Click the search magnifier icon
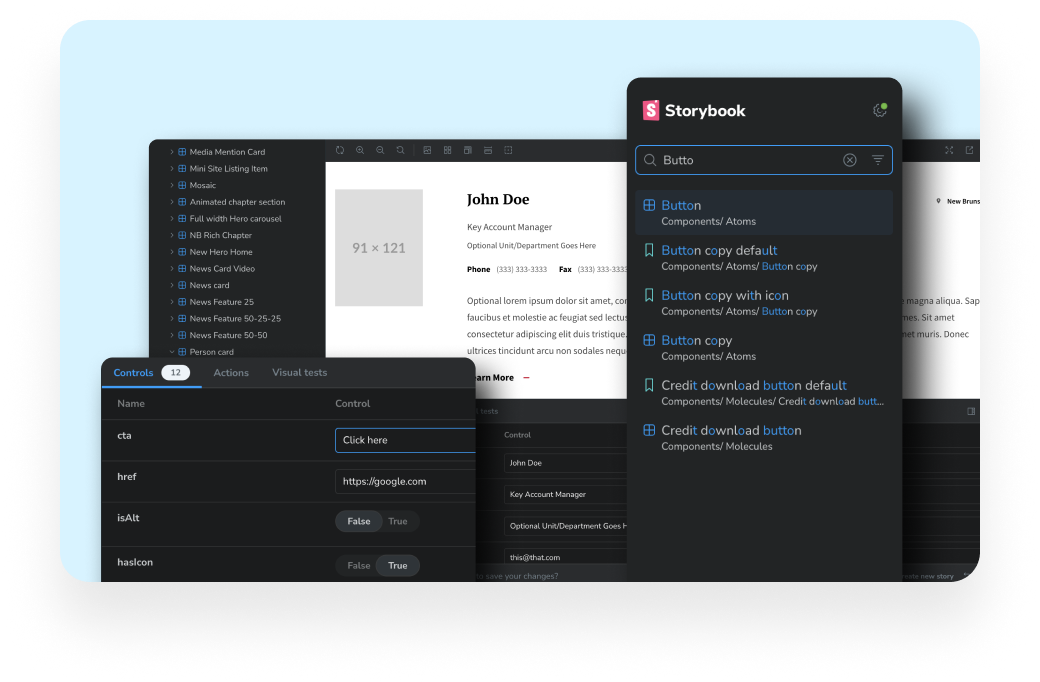The image size is (1040, 682). pyautogui.click(x=650, y=160)
